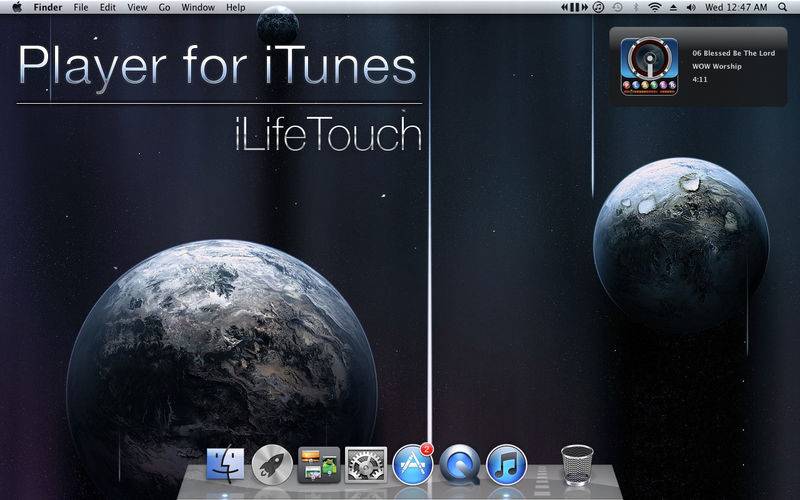Open the Bluetooth status menu

click(x=636, y=7)
